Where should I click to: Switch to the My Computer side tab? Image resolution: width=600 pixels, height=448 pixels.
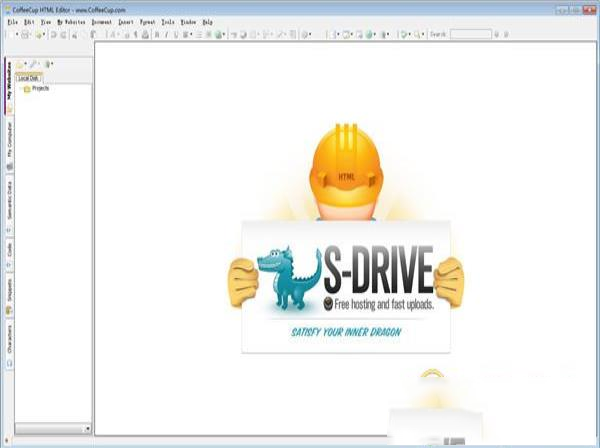[10, 145]
